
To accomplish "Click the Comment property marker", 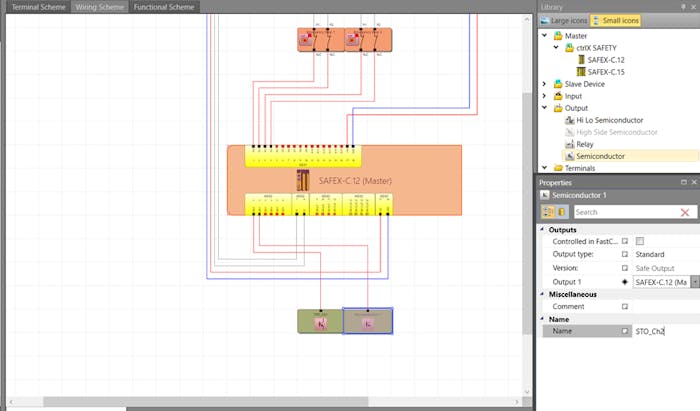I will 625,306.
